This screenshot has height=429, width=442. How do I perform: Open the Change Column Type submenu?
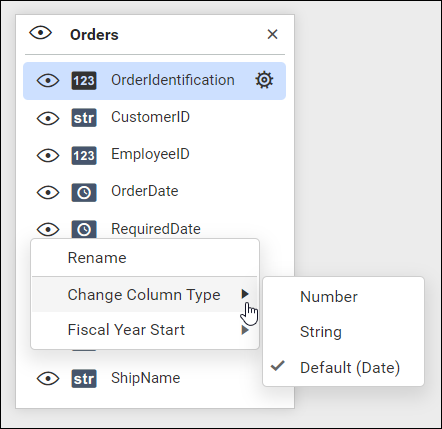(145, 295)
